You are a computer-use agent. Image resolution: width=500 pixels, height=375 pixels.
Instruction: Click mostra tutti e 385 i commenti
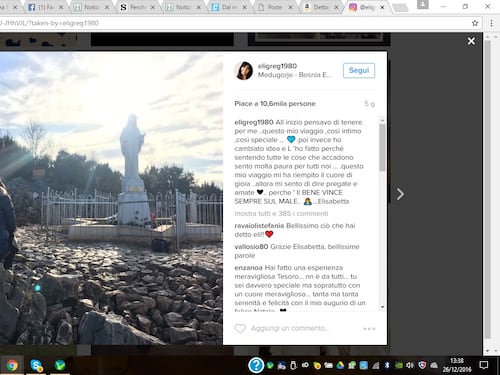pyautogui.click(x=281, y=213)
